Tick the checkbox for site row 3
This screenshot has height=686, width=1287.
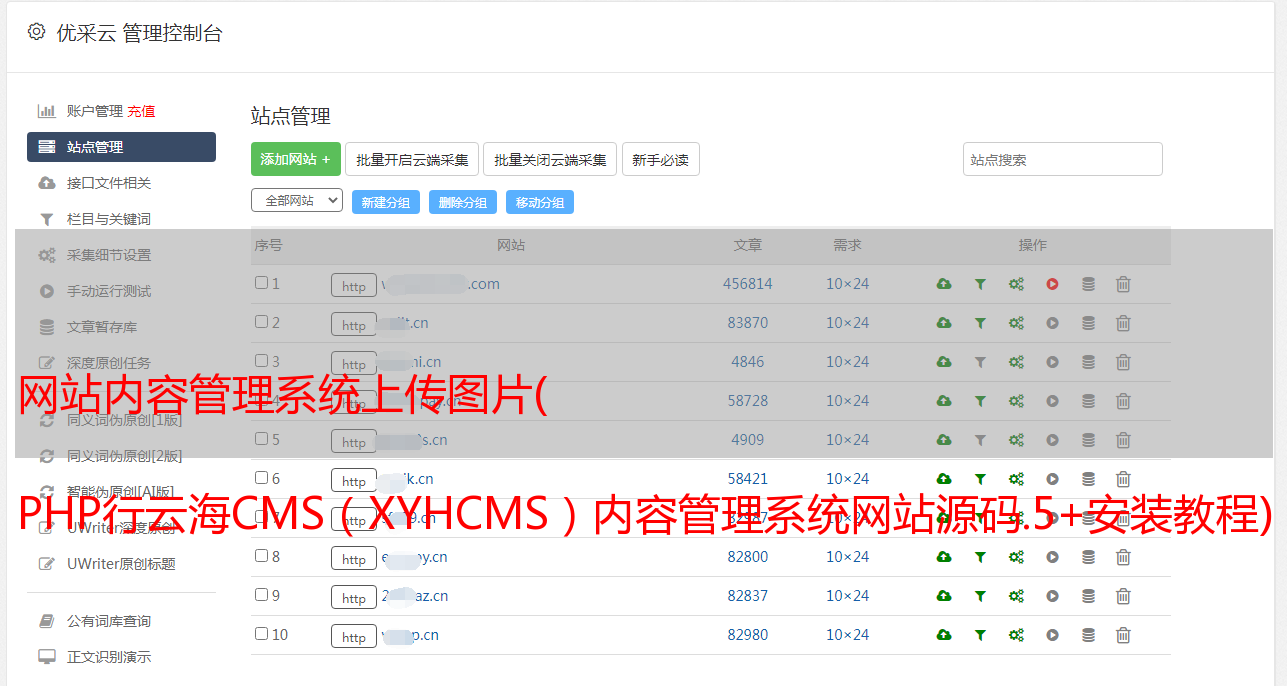pos(261,361)
